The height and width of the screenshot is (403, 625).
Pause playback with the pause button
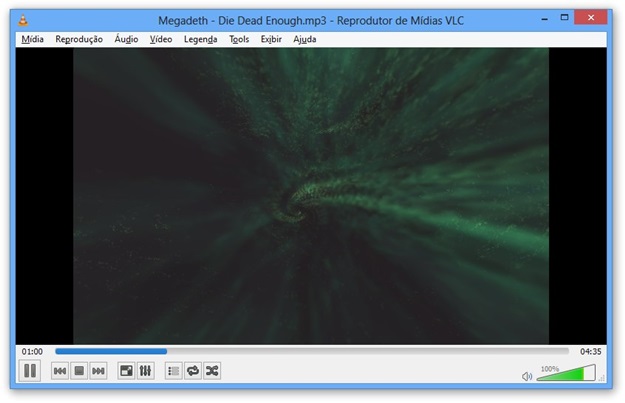[x=30, y=371]
